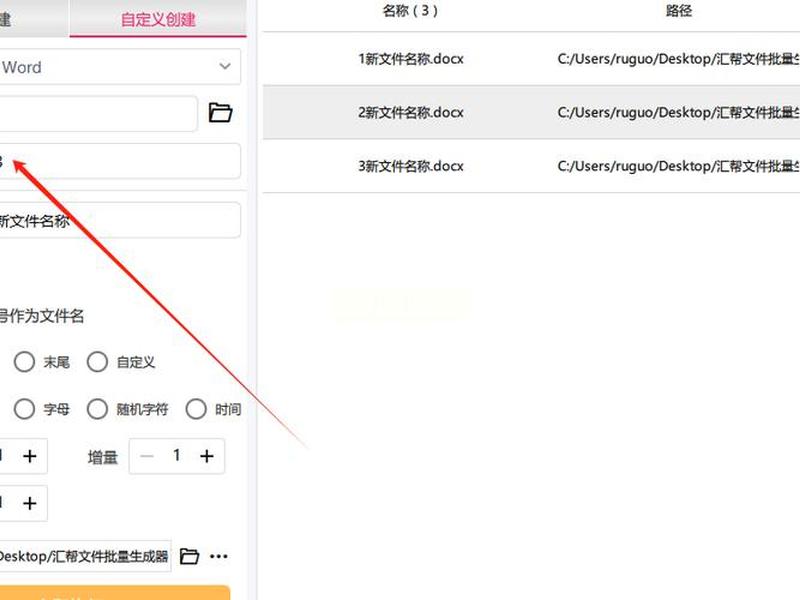Click the path cell of the 2新文件名称.docx row
Image resolution: width=800 pixels, height=600 pixels.
point(679,113)
